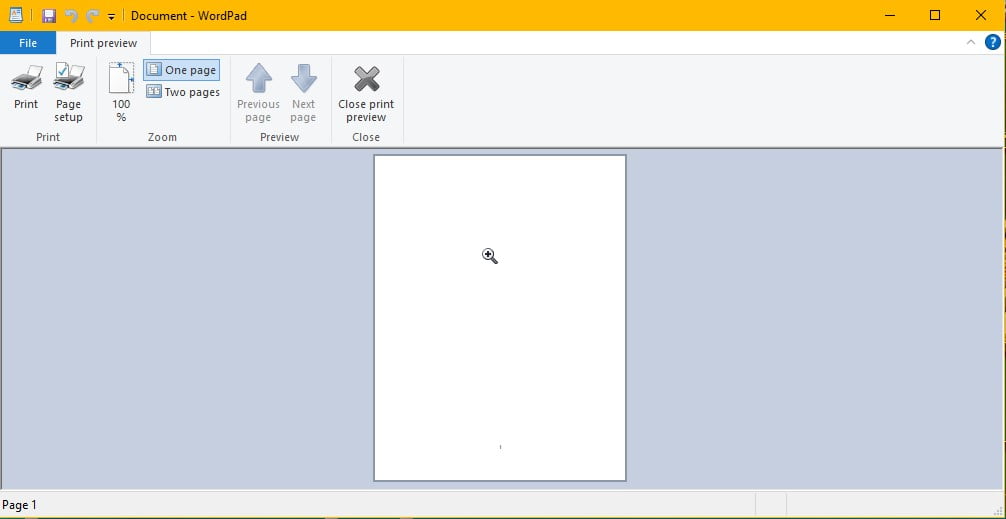
Task: Close the WordPad window
Action: pyautogui.click(x=981, y=15)
